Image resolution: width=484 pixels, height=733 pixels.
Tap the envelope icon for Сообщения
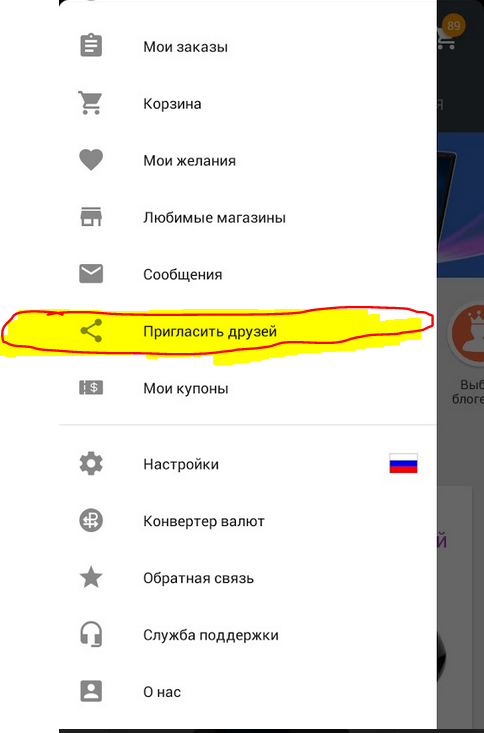click(x=91, y=274)
